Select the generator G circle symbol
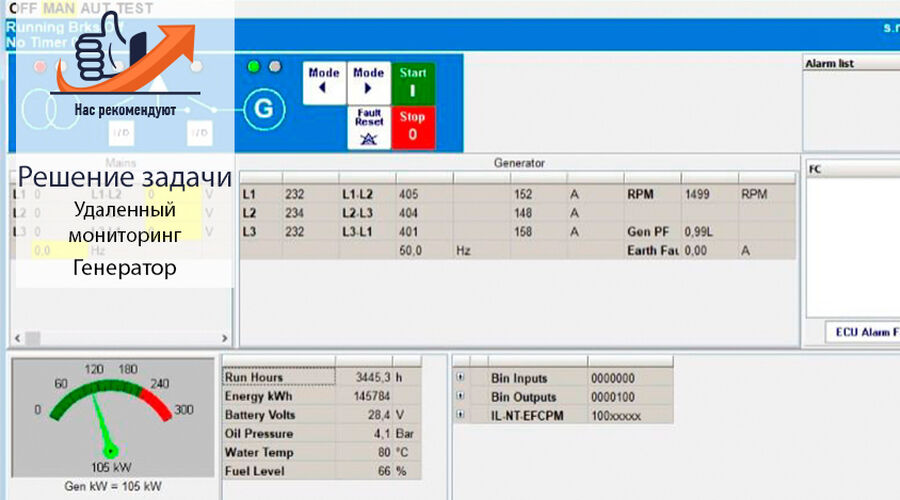The image size is (900, 500). 264,108
